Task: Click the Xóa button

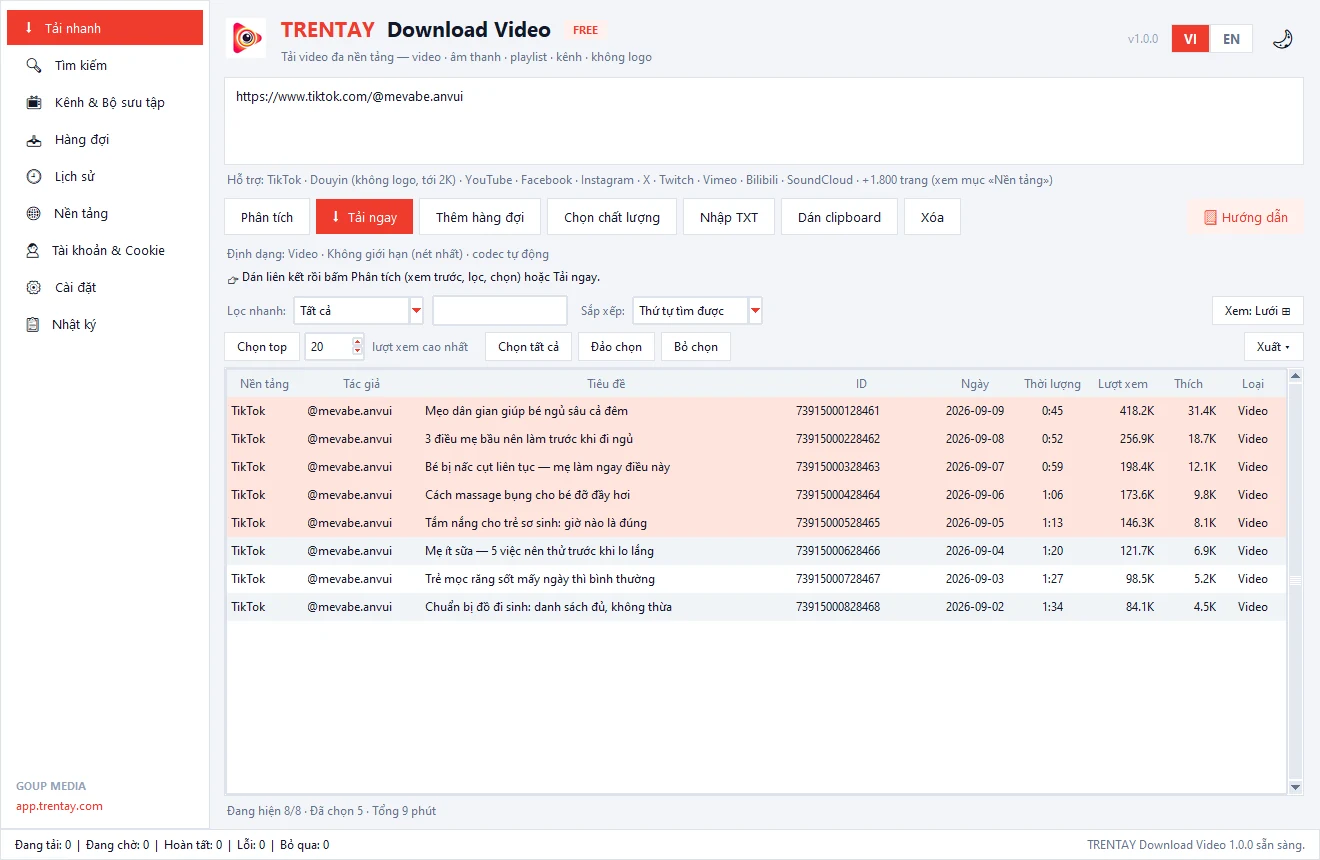Action: (x=932, y=217)
